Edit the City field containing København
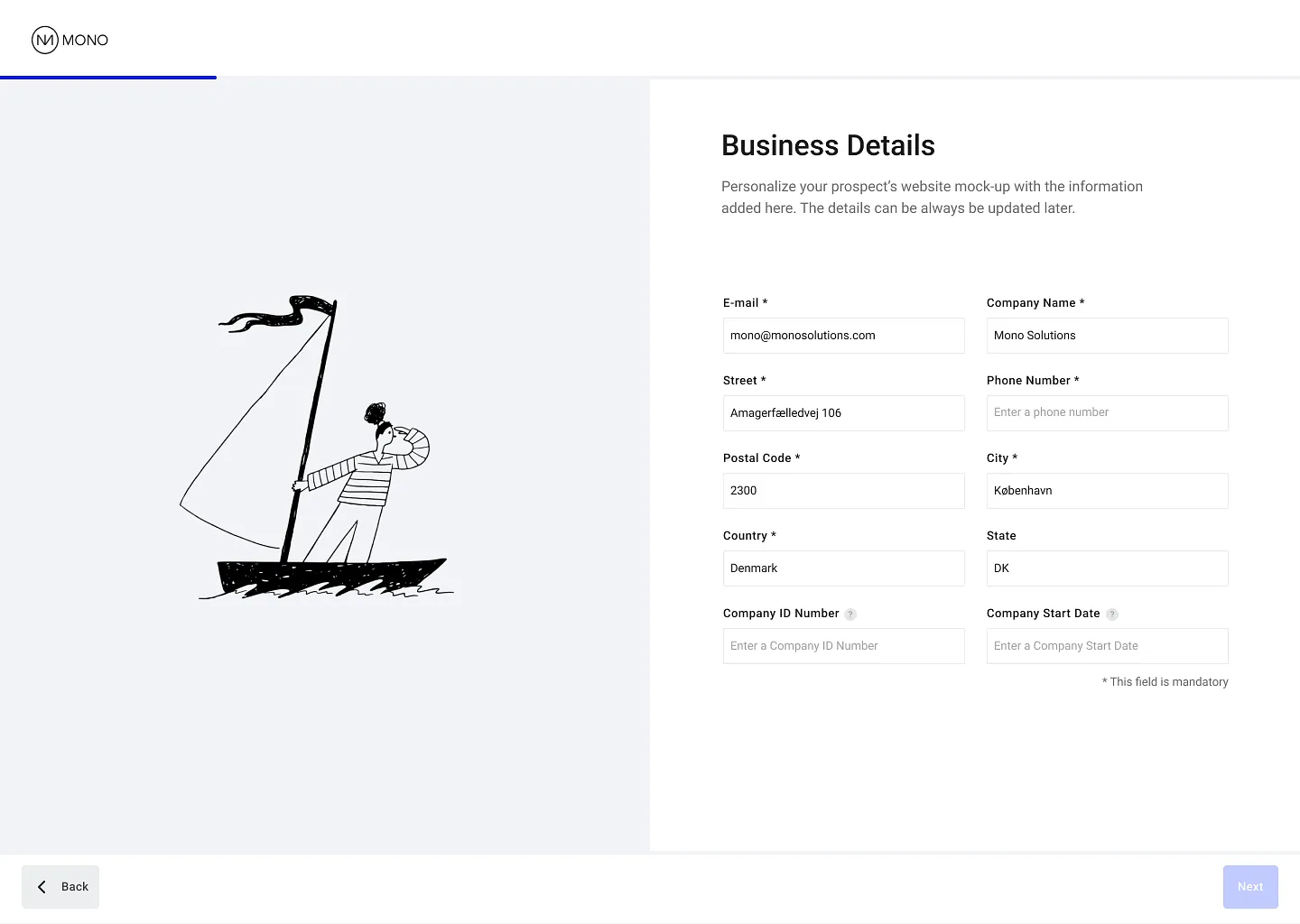 1107,491
